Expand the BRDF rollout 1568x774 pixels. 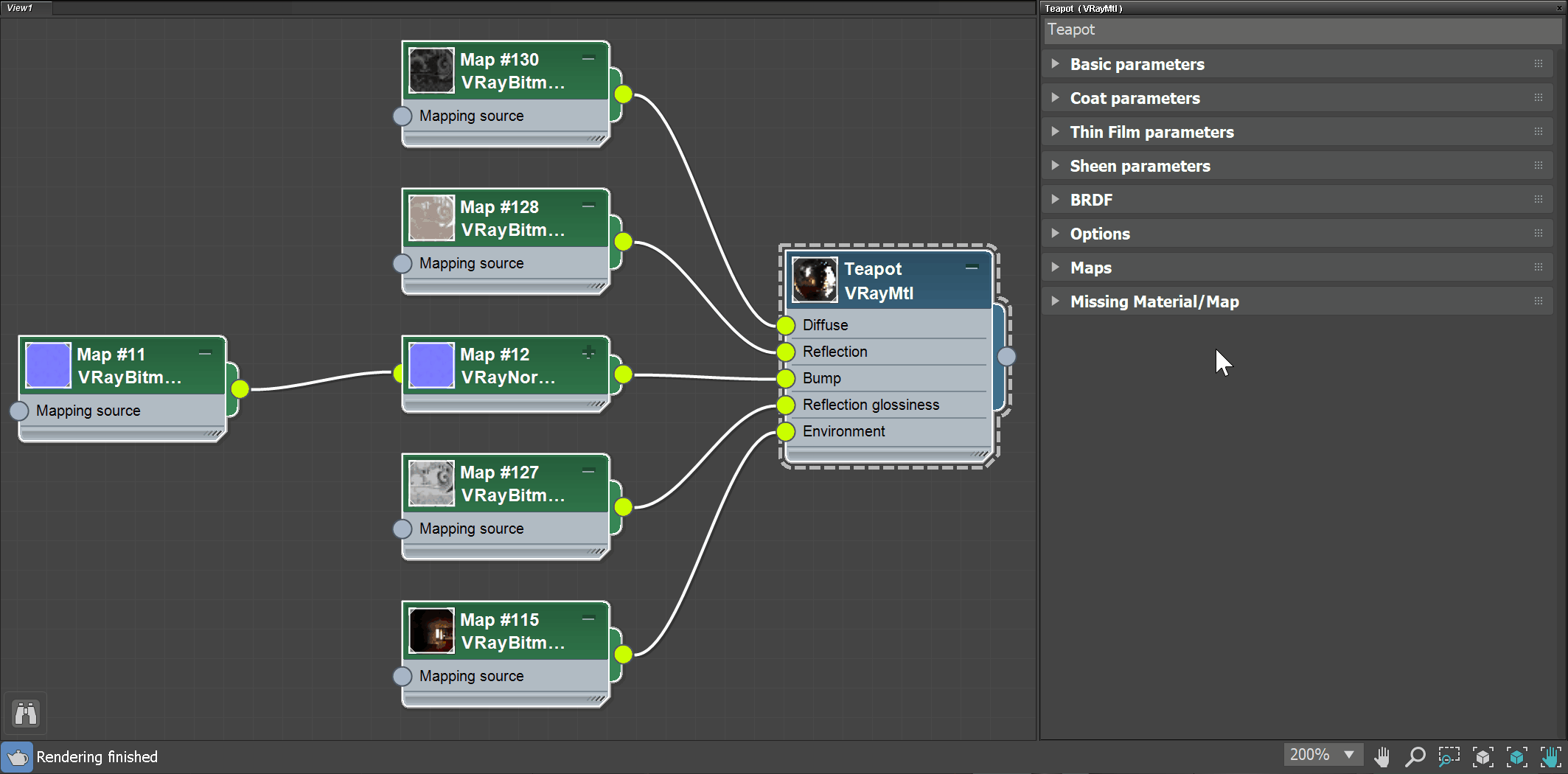click(x=1091, y=200)
